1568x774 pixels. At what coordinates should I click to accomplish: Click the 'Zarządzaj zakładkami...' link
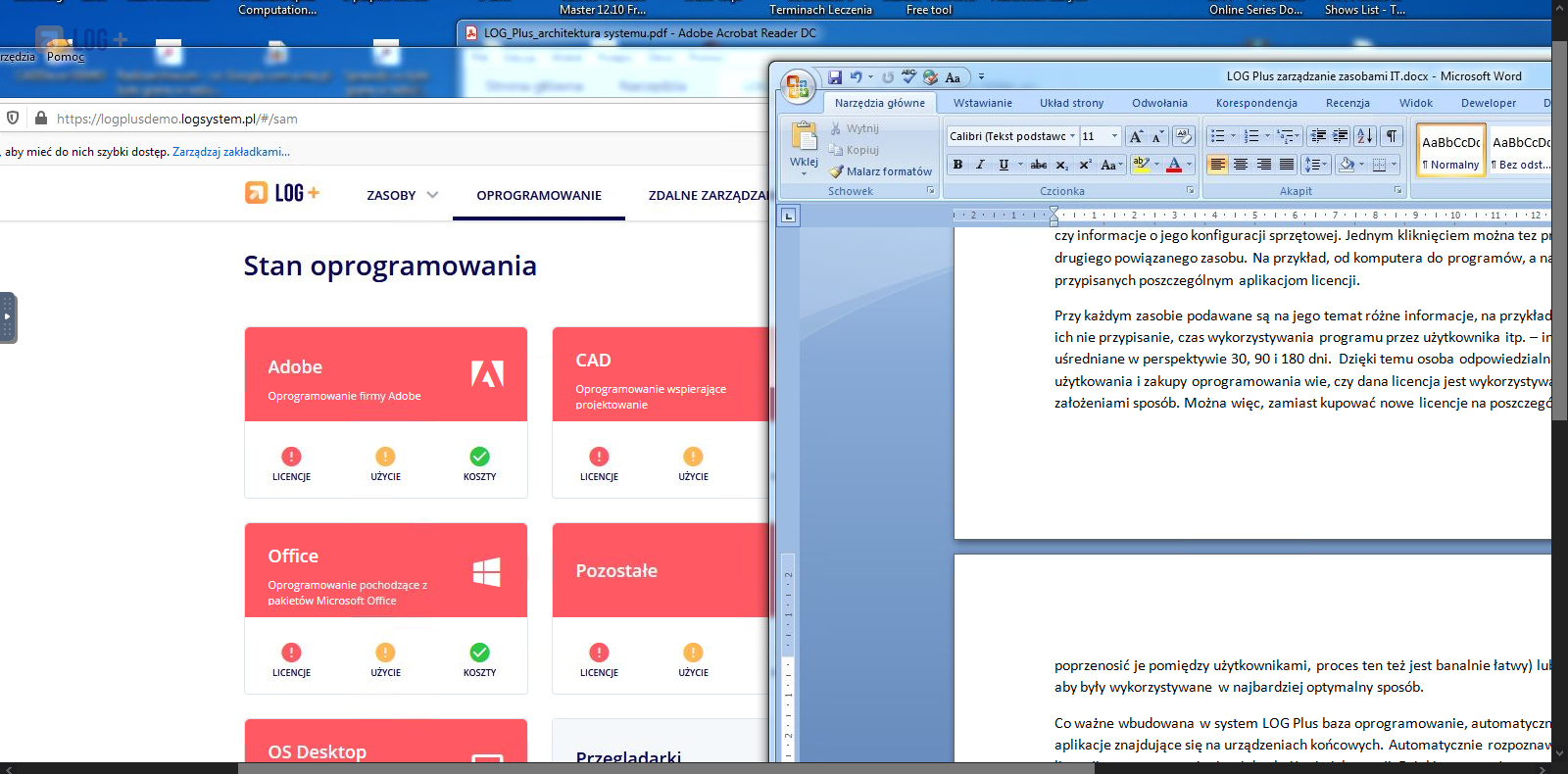point(231,152)
